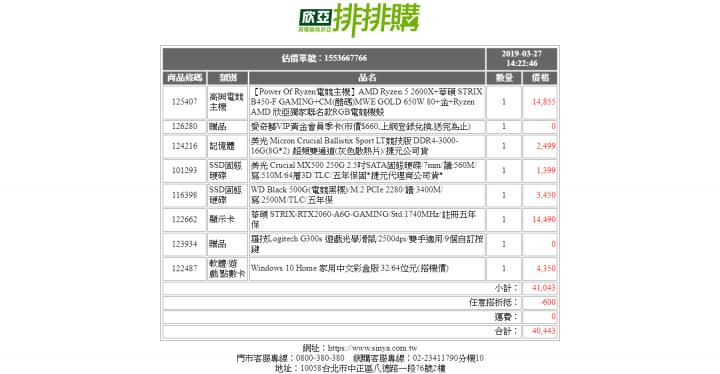Click the price 2,499

click(546, 146)
